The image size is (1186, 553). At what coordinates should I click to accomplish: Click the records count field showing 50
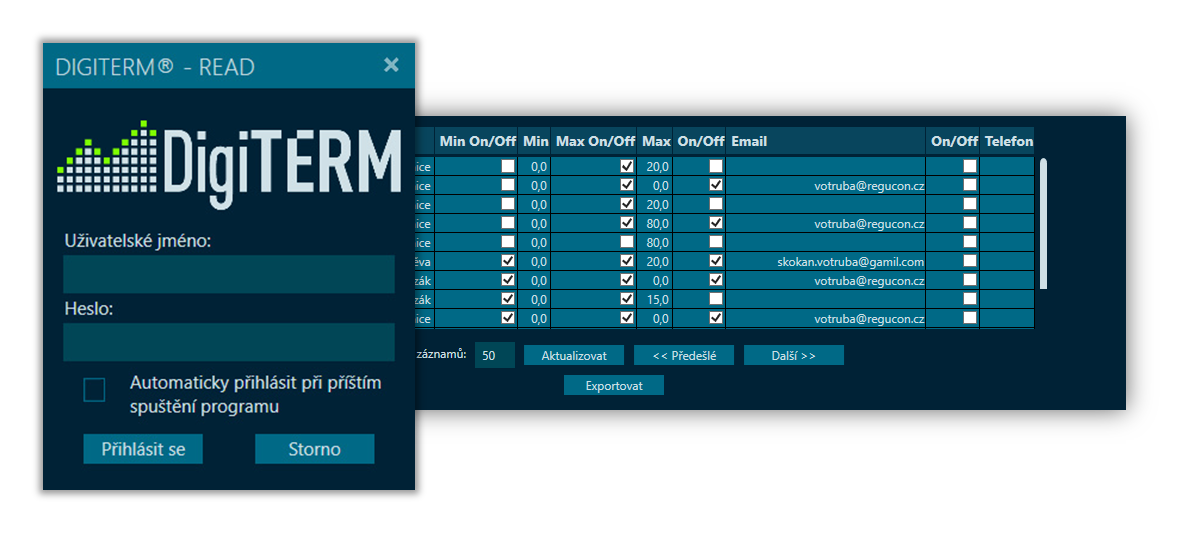click(495, 355)
